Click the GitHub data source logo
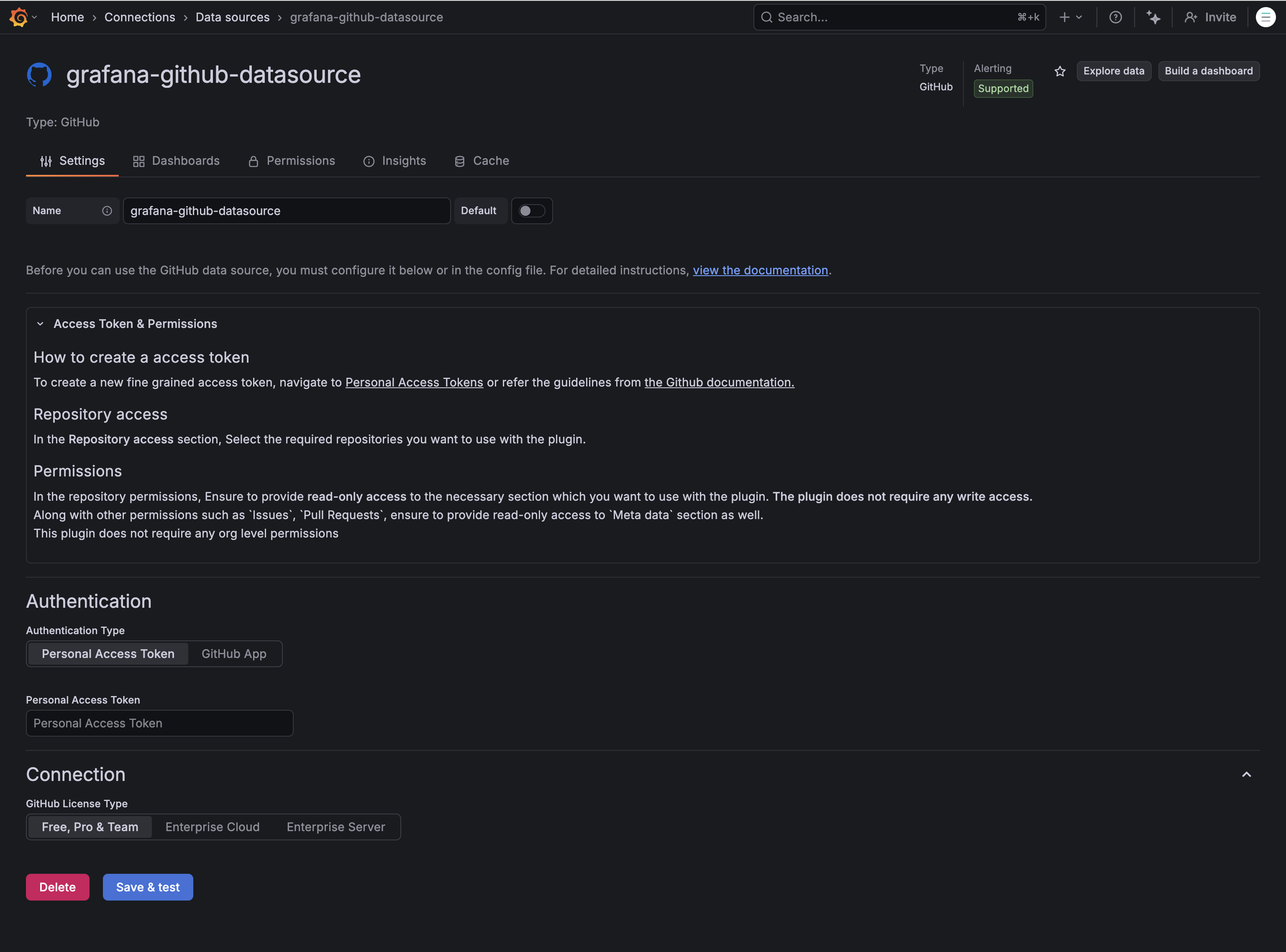The height and width of the screenshot is (952, 1286). pos(39,75)
